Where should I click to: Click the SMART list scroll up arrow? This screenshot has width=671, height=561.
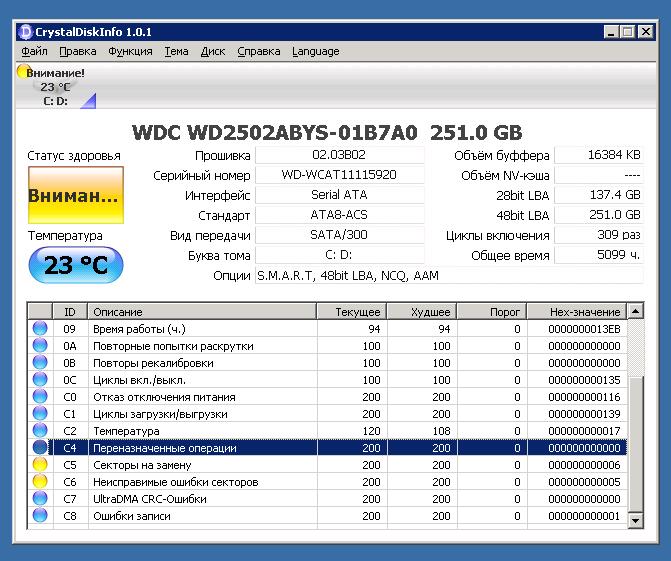635,312
